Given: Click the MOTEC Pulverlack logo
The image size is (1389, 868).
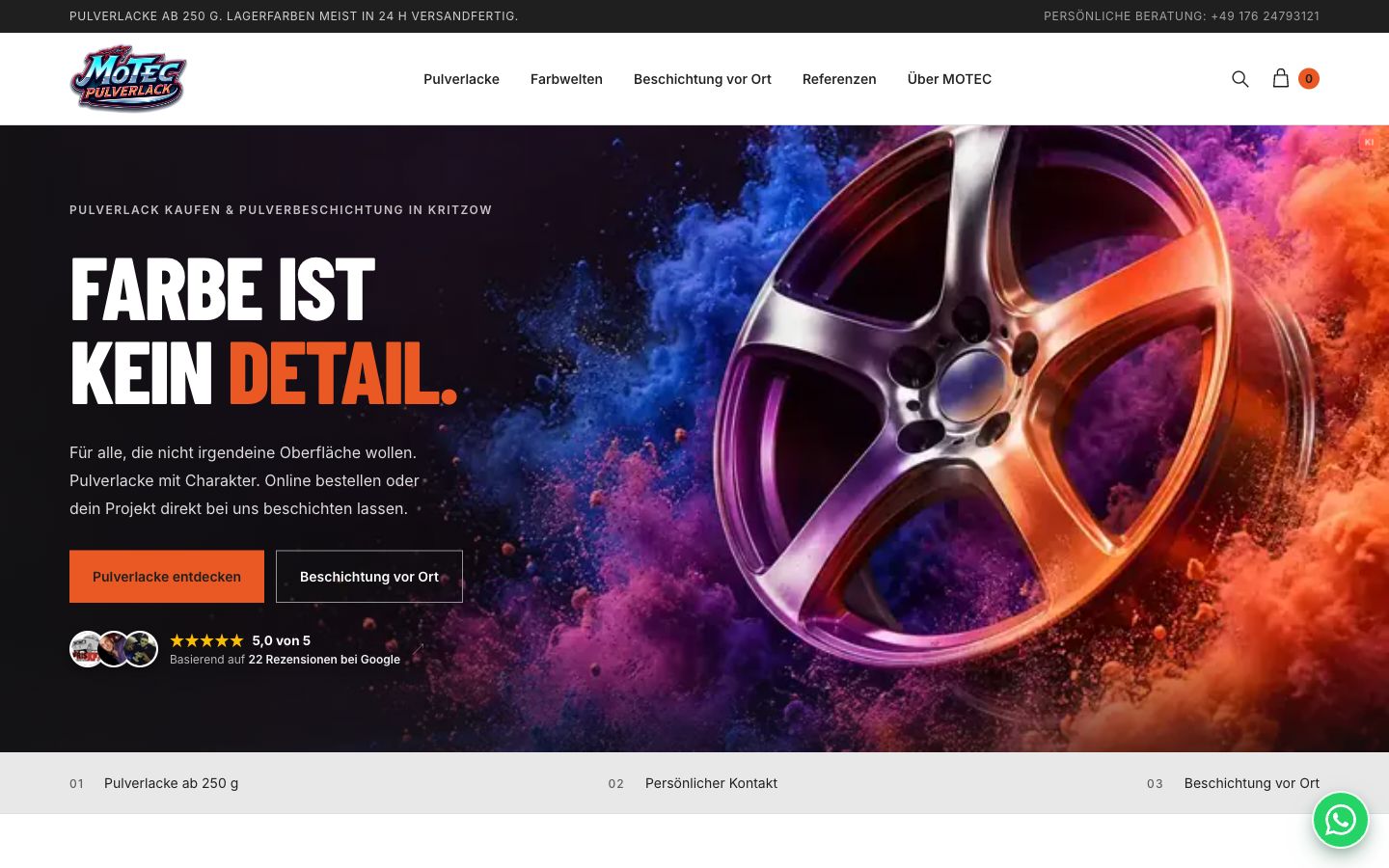Looking at the screenshot, I should (128, 78).
